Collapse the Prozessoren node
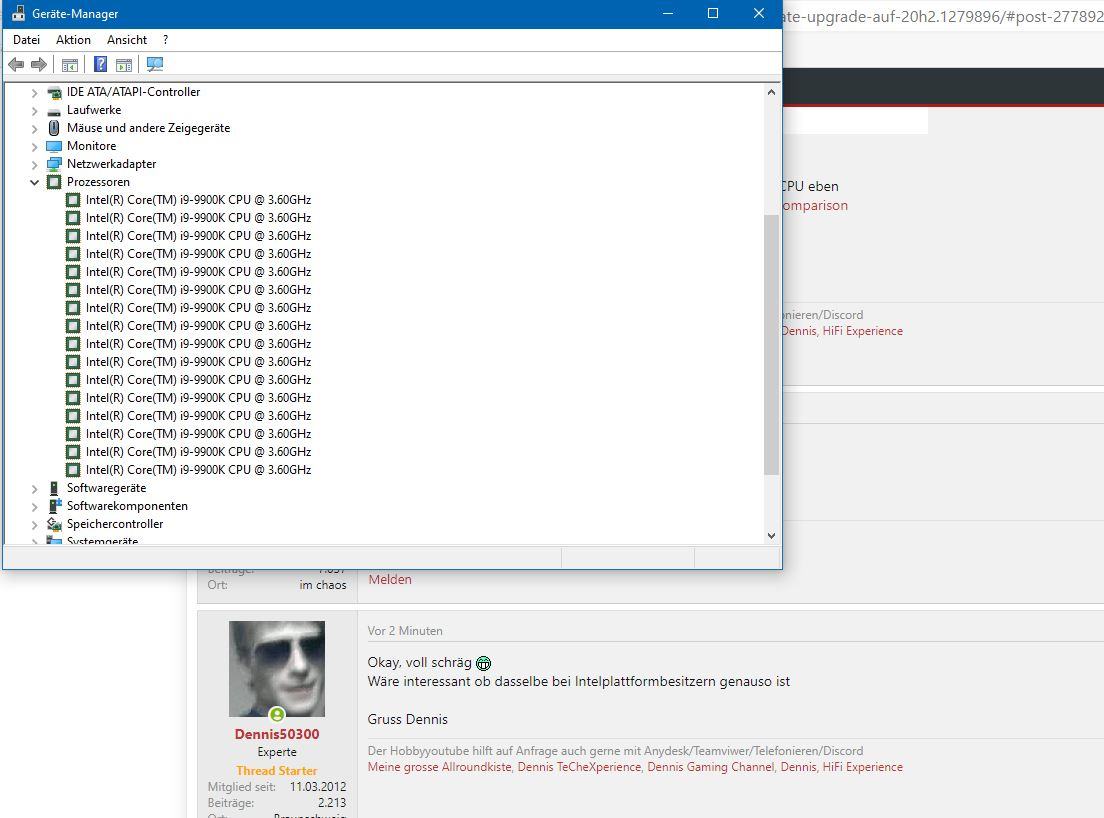The height and width of the screenshot is (818, 1104). [x=34, y=182]
